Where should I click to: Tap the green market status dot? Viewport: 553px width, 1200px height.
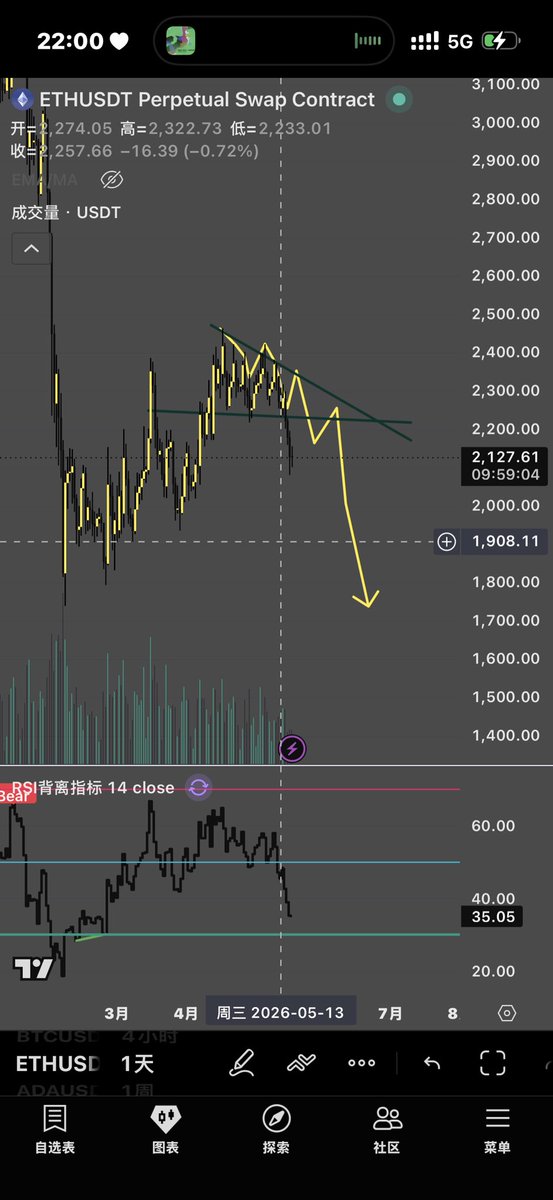point(399,99)
